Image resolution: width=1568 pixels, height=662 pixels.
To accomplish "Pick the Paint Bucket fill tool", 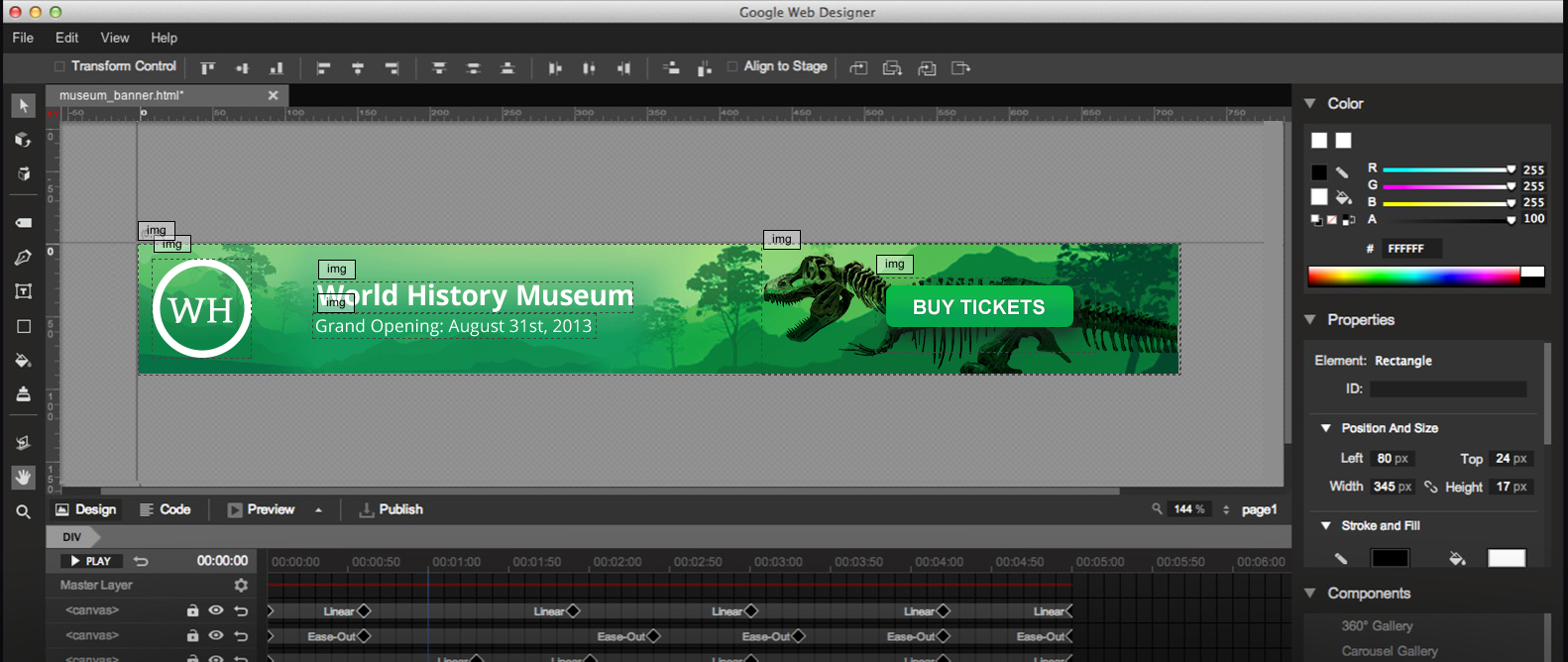I will (x=23, y=361).
